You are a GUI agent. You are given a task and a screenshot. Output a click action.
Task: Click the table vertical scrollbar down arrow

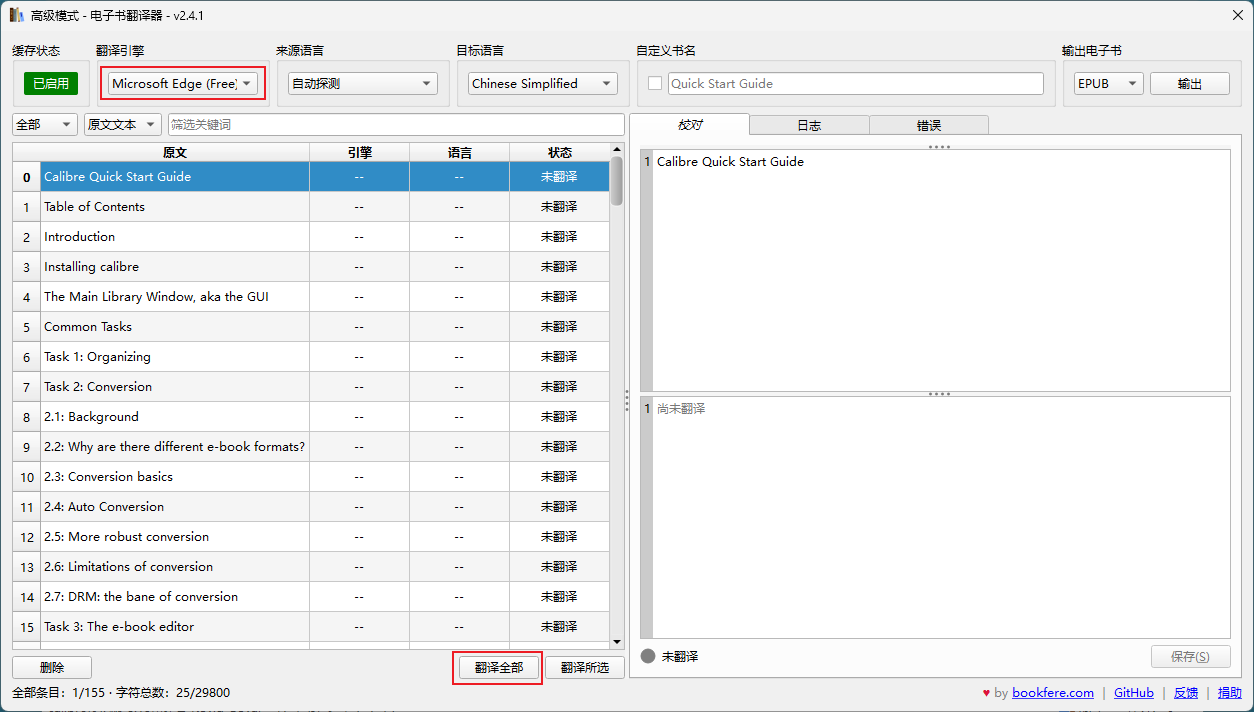616,642
